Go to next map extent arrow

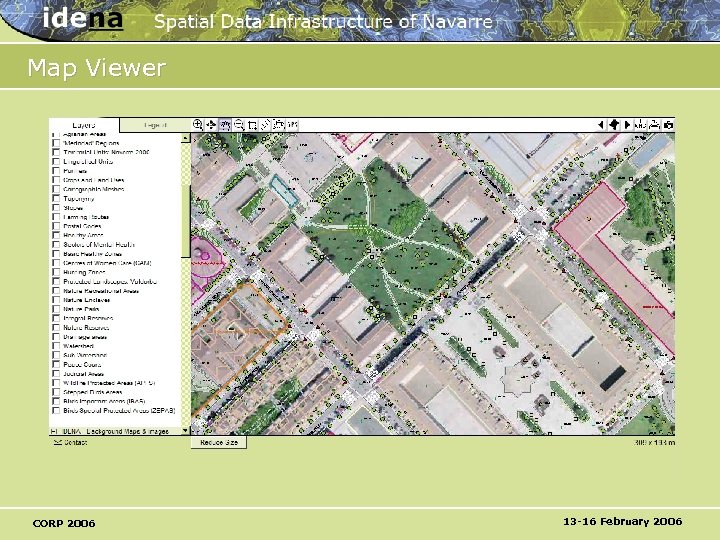pyautogui.click(x=627, y=125)
